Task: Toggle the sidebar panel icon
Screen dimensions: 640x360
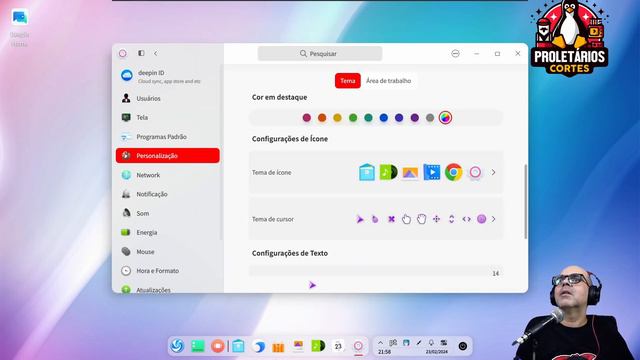Action: click(x=141, y=53)
